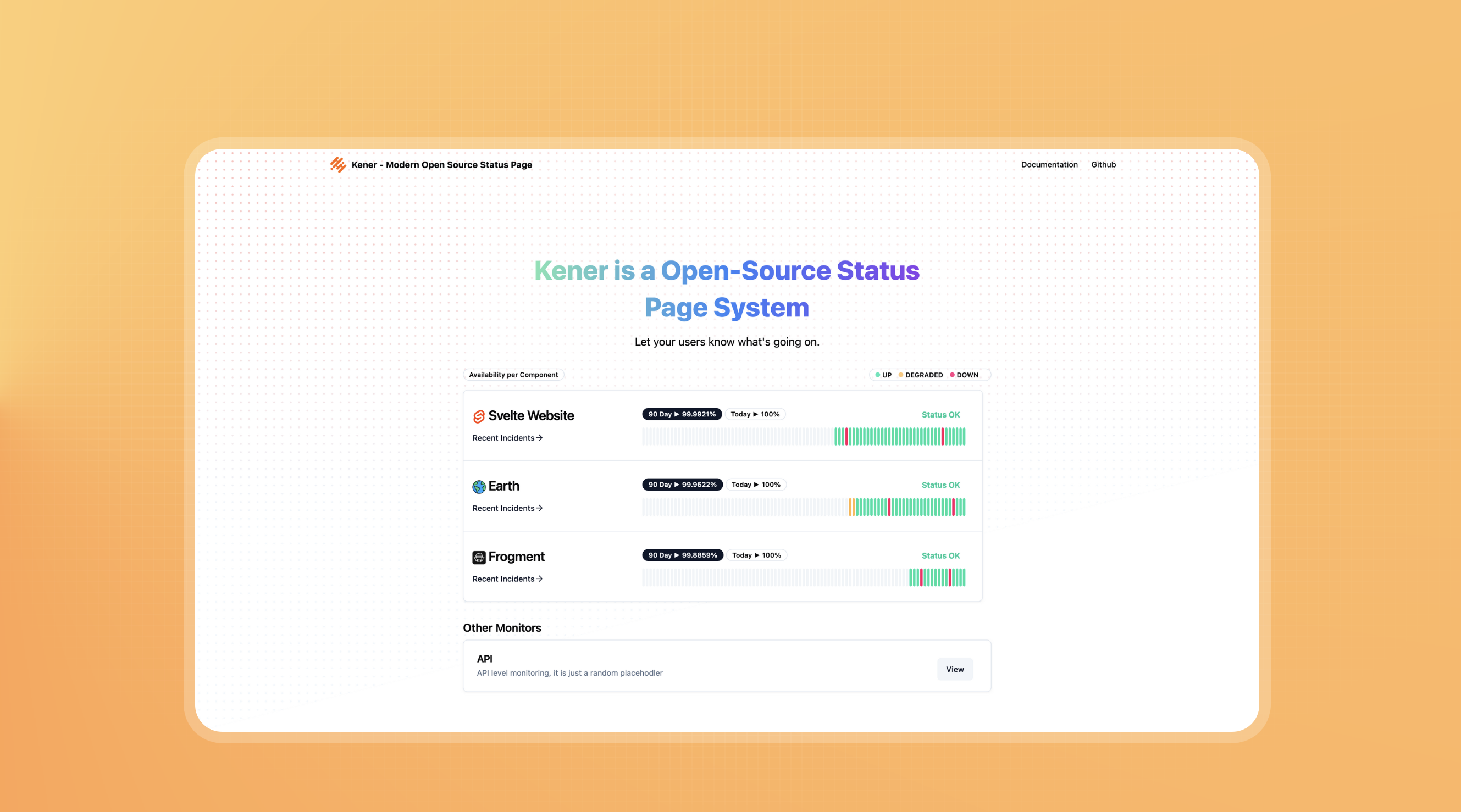
Task: Click Earth Today 100% badge
Action: pyautogui.click(x=755, y=484)
